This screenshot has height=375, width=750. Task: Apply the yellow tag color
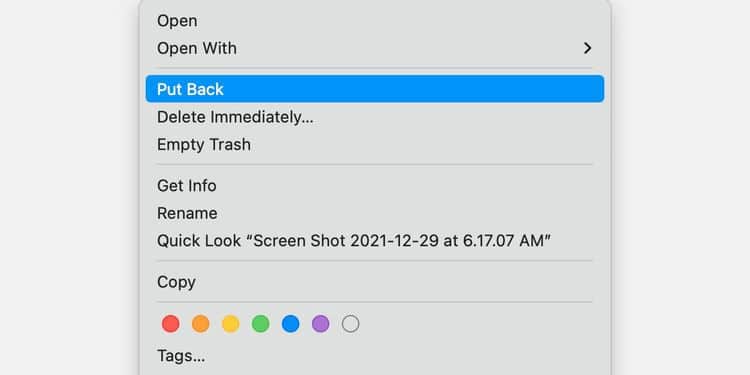coord(231,324)
